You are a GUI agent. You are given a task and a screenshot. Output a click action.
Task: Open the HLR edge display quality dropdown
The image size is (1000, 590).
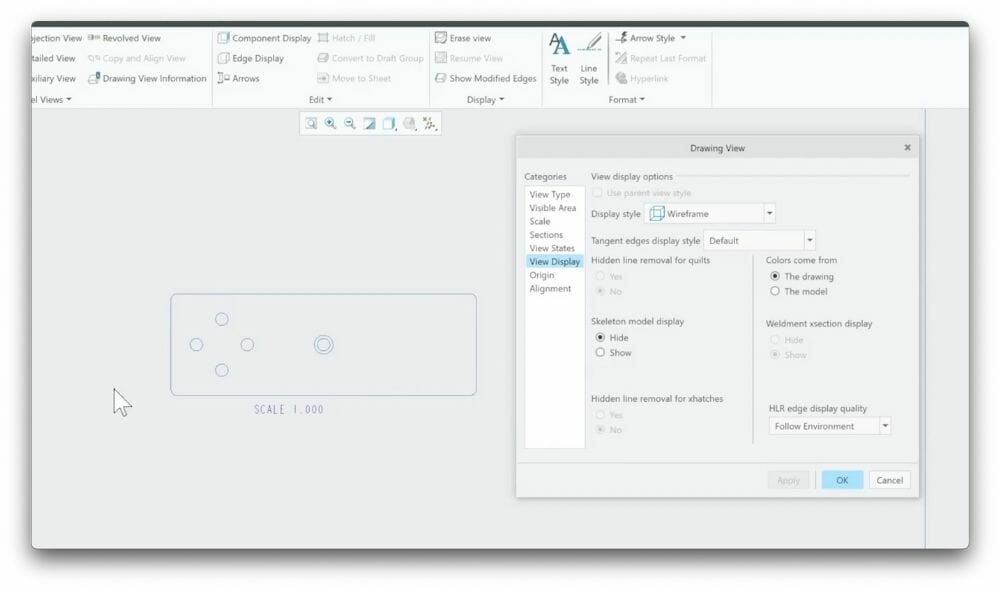click(x=884, y=425)
